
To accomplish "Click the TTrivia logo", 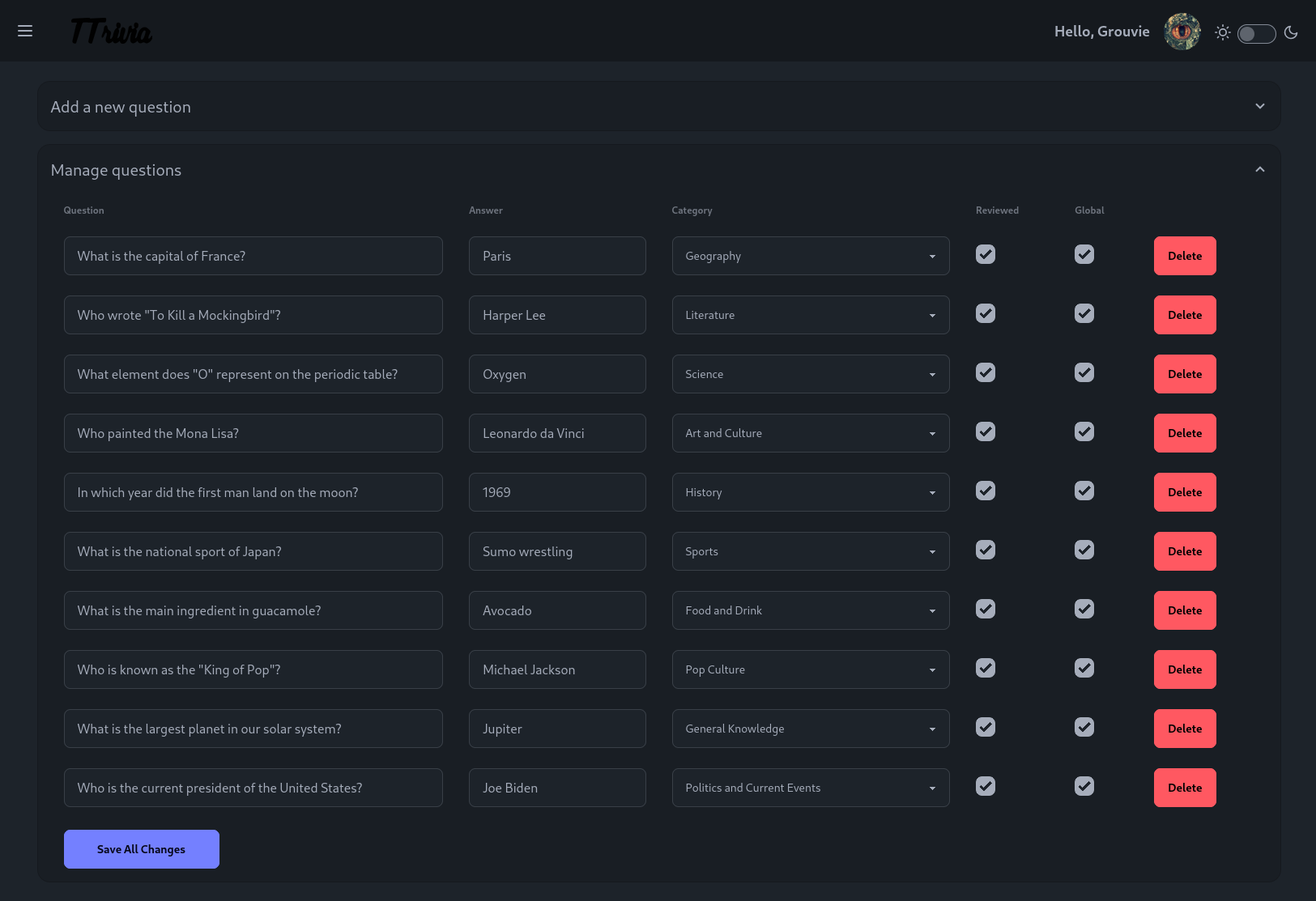I will (x=111, y=32).
